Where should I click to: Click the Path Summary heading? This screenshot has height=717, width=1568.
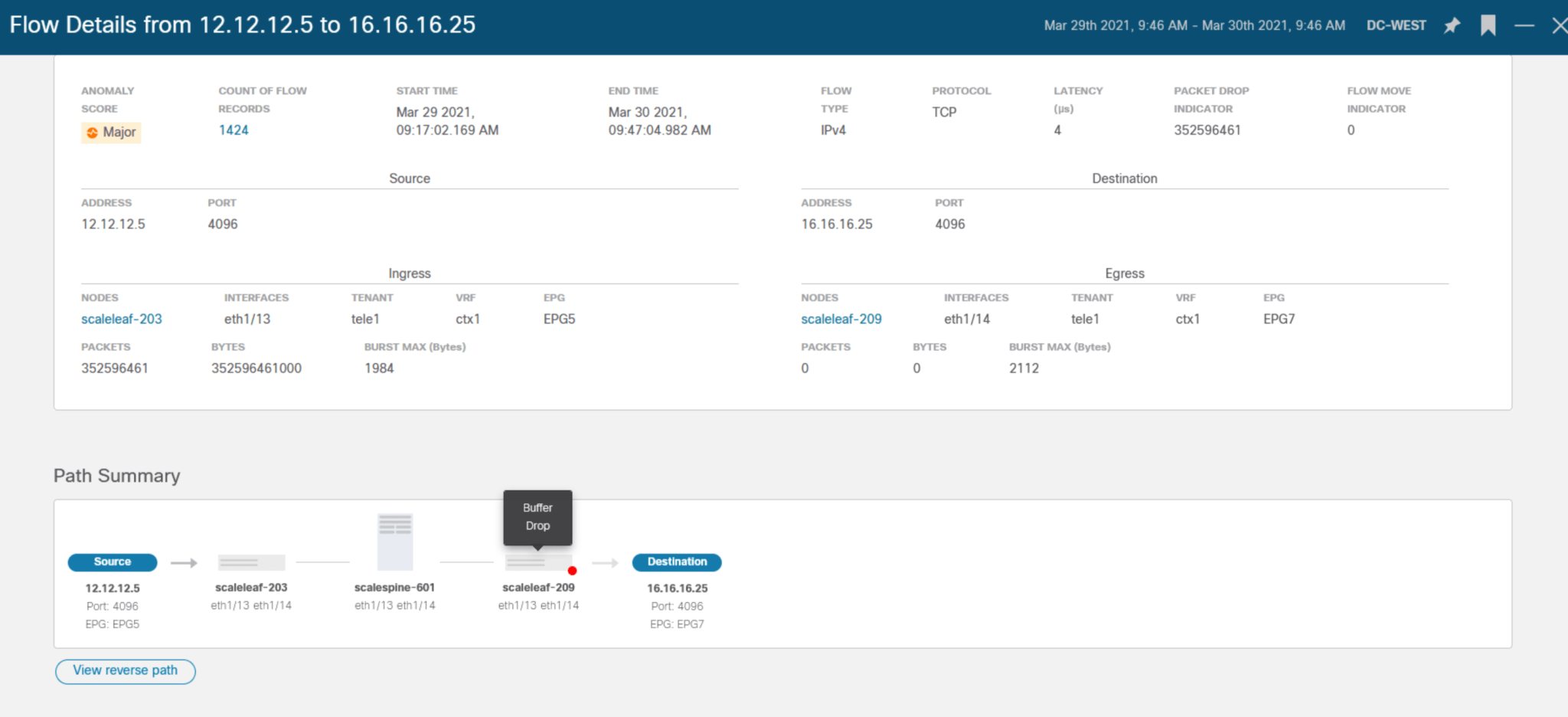(117, 476)
